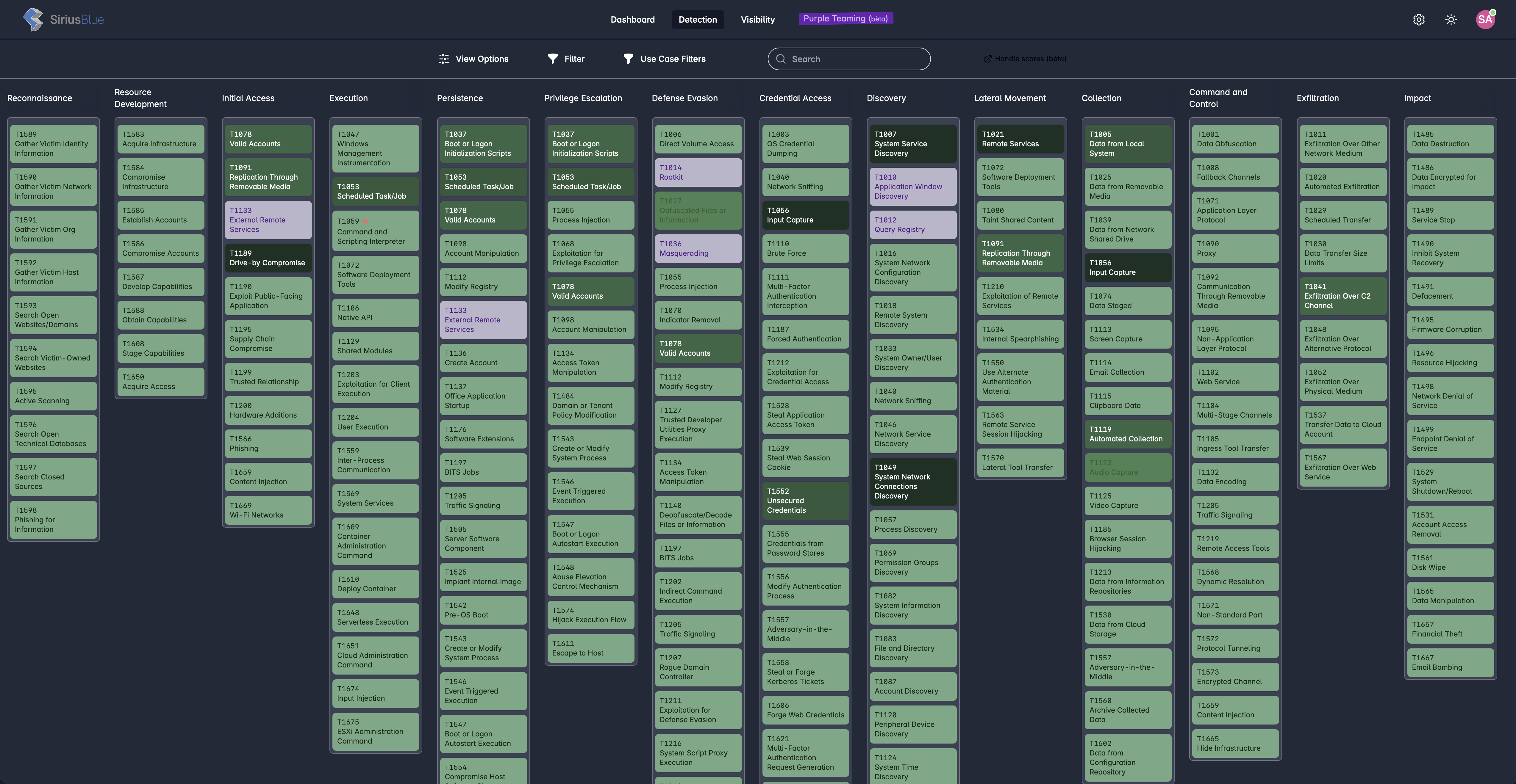Click the View Options sliders icon
1516x784 pixels.
[x=444, y=59]
